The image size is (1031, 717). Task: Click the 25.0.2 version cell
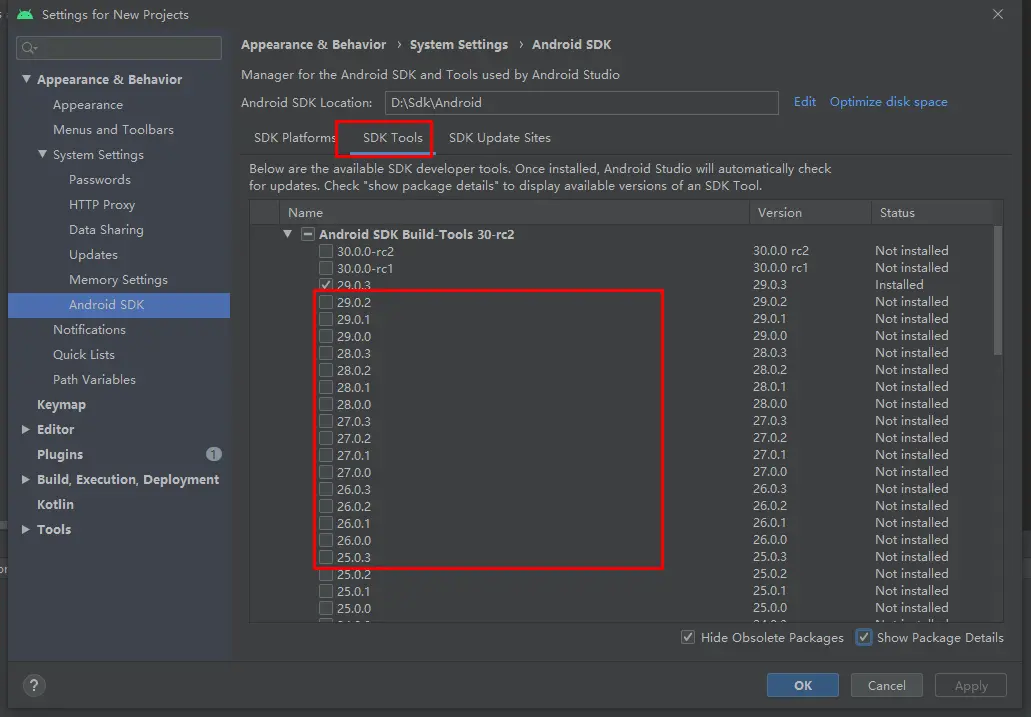click(770, 574)
